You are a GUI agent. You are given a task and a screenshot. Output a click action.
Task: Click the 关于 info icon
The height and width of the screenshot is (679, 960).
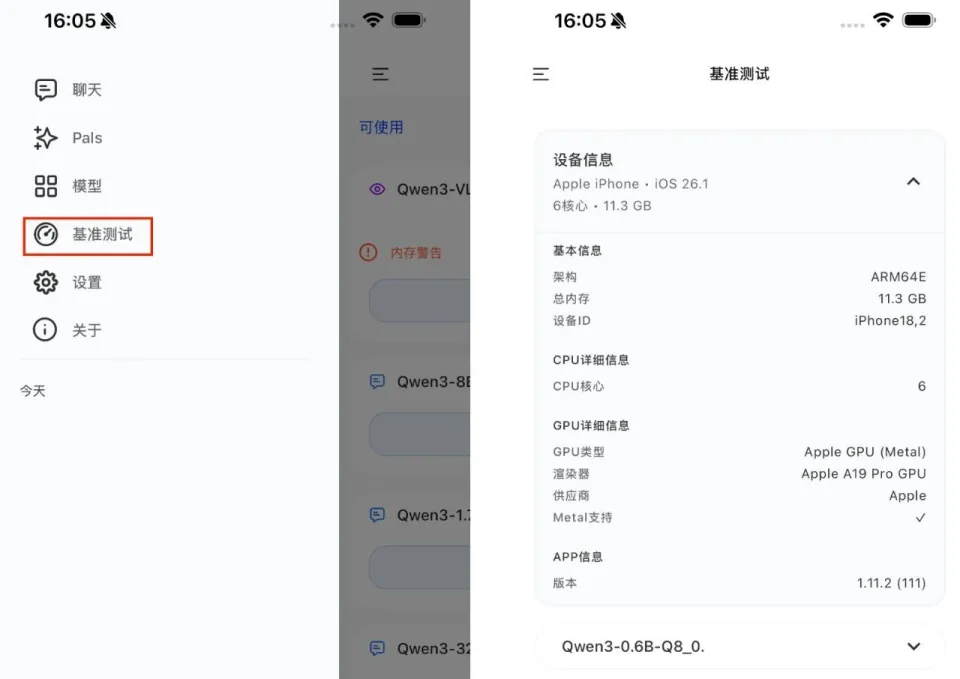pos(45,330)
